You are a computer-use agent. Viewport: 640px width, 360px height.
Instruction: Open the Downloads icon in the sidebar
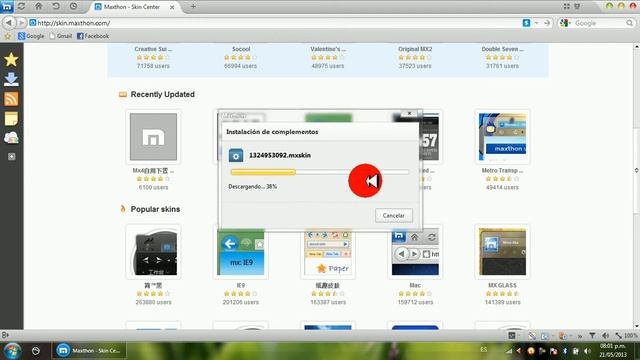[11, 79]
